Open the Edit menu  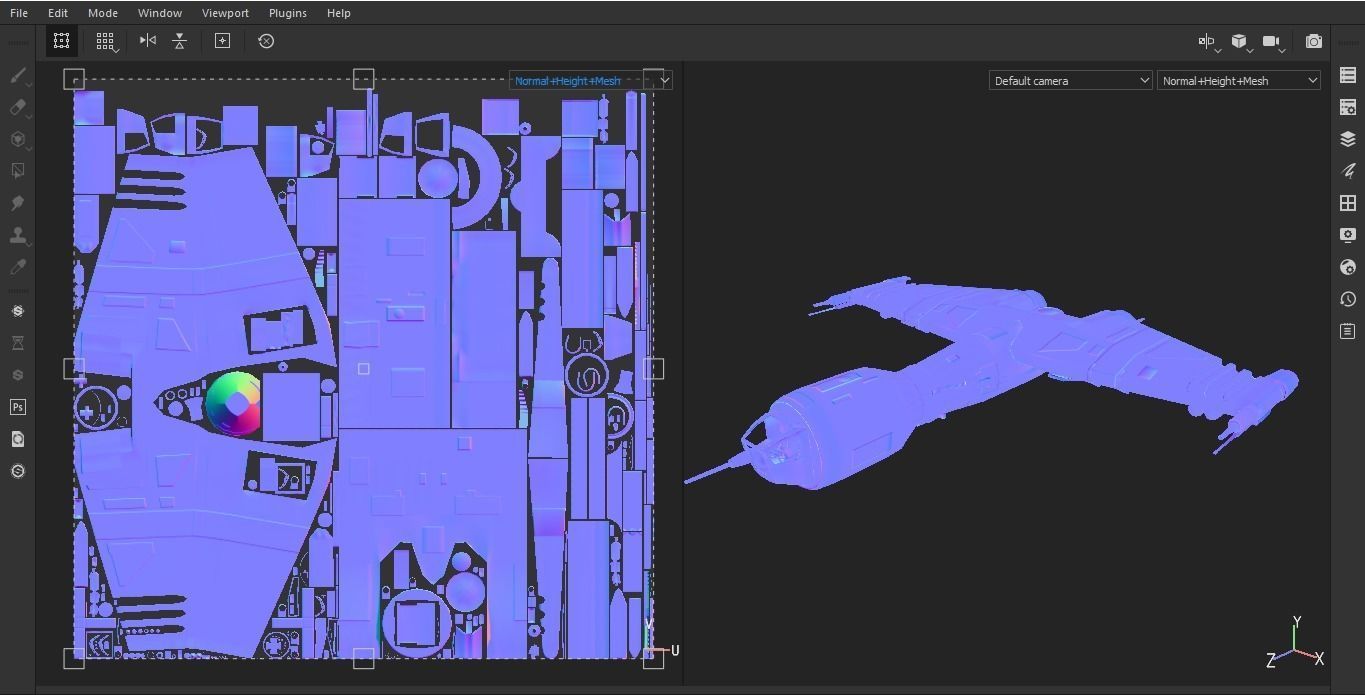[x=58, y=13]
